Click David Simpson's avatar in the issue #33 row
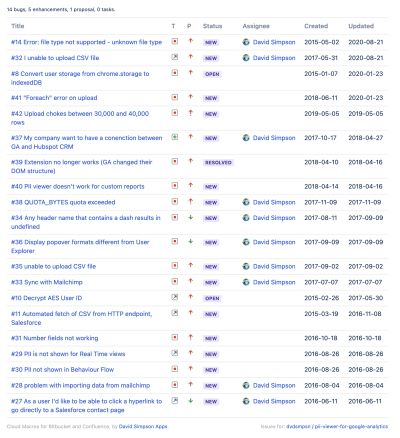The height and width of the screenshot is (438, 400). pos(246,282)
